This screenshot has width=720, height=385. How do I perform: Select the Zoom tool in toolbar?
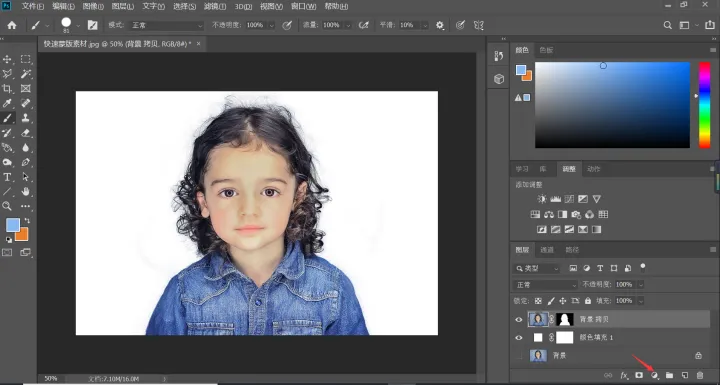coord(7,206)
